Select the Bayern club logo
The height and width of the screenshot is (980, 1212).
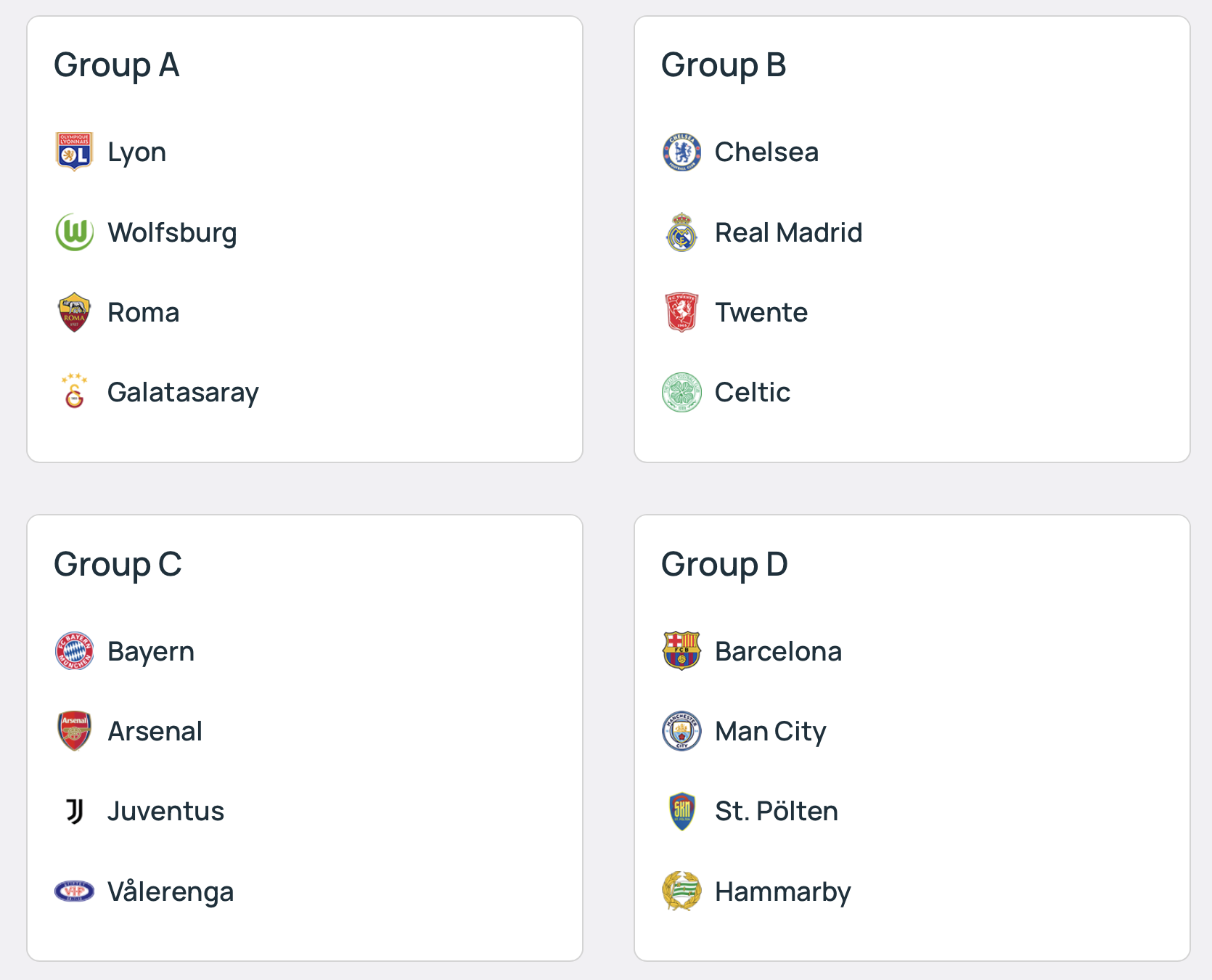[74, 651]
